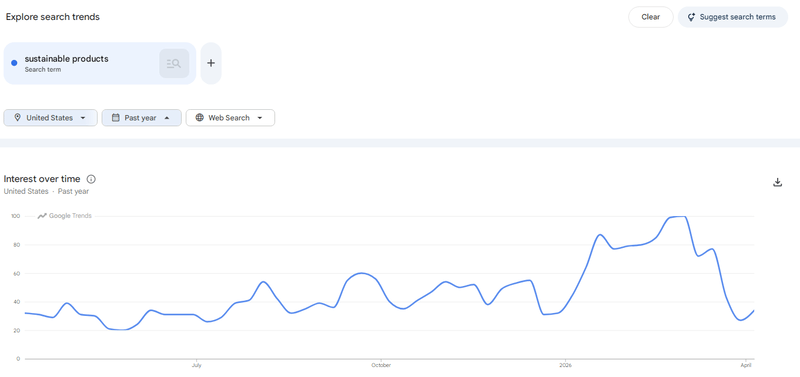Click the Explore search trends title
This screenshot has width=800, height=377.
pyautogui.click(x=53, y=17)
